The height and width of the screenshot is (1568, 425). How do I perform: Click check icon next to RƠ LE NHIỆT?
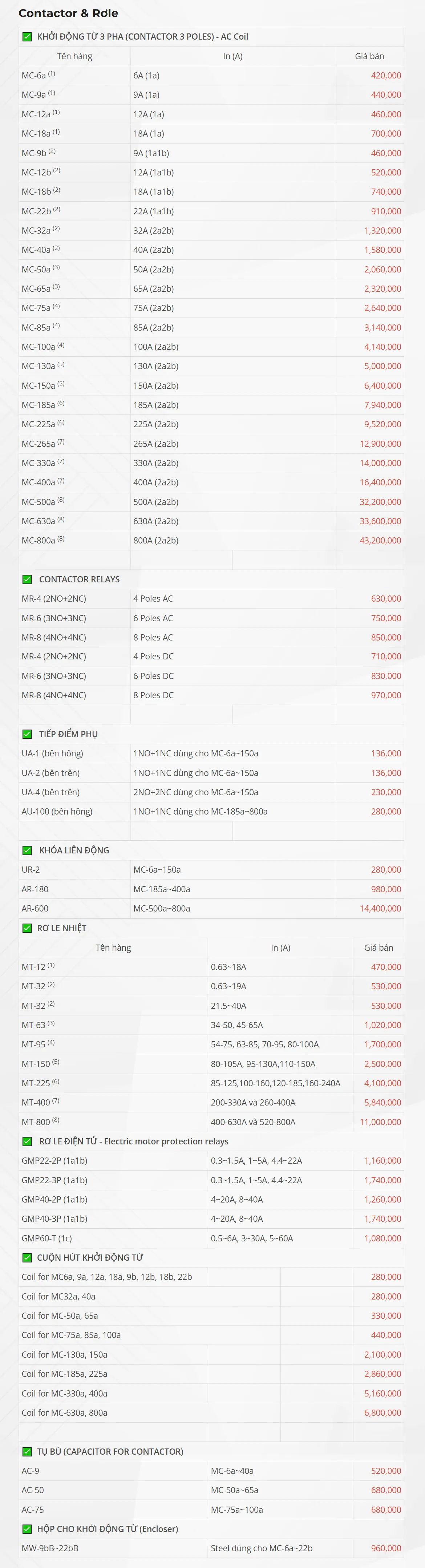[27, 928]
